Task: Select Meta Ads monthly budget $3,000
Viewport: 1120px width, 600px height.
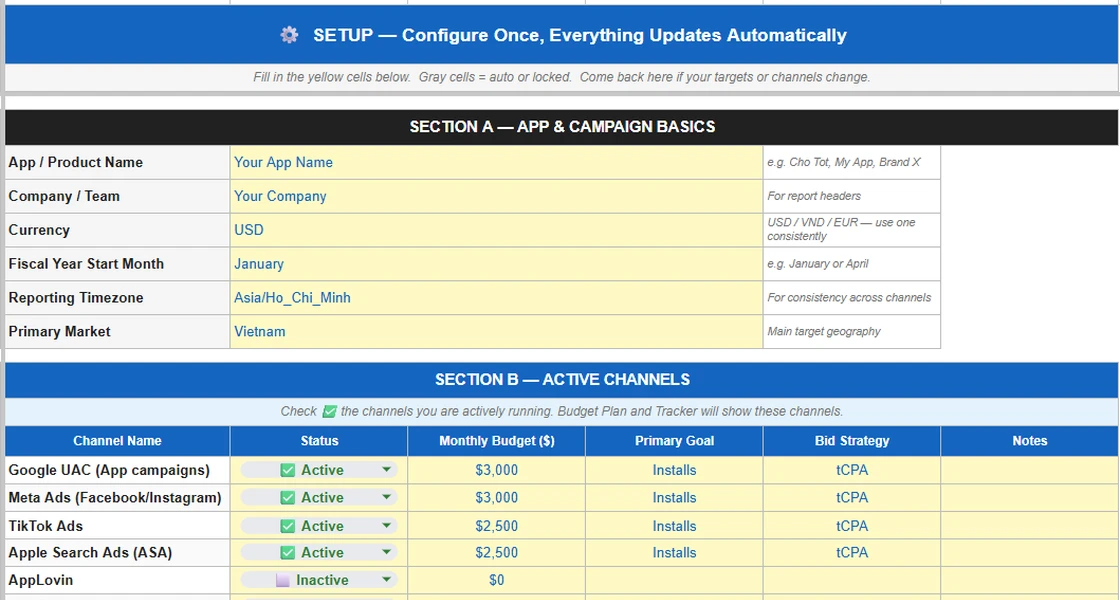Action: (496, 497)
